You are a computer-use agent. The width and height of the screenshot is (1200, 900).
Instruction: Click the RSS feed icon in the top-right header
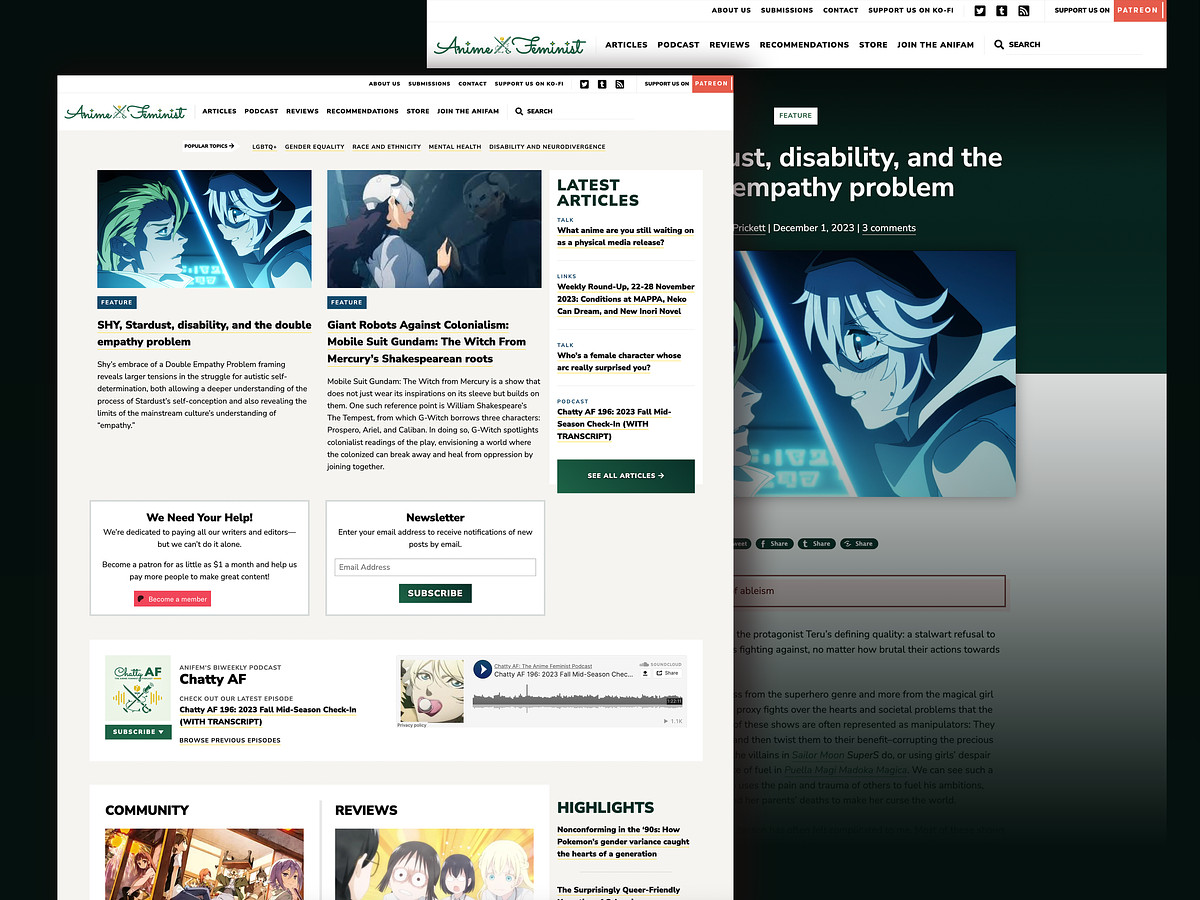(1023, 10)
